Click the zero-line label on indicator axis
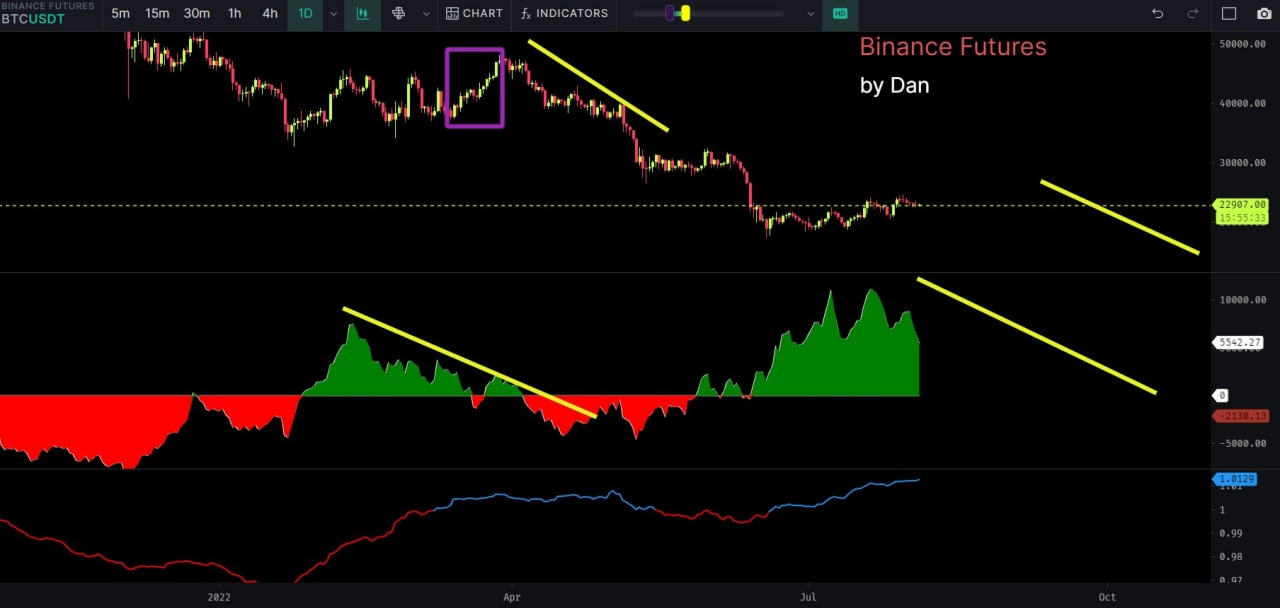The image size is (1280, 608). tap(1220, 396)
